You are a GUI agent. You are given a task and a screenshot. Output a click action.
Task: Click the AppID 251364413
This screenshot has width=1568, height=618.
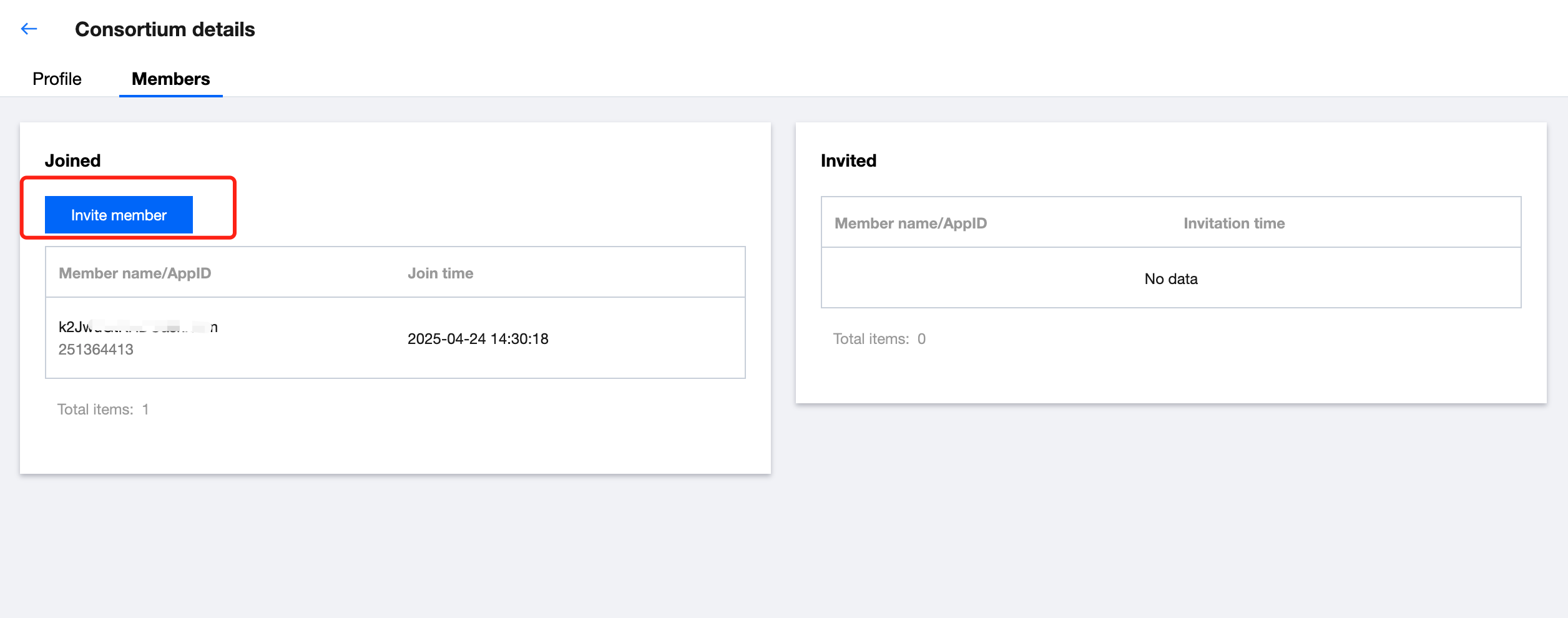pos(96,350)
